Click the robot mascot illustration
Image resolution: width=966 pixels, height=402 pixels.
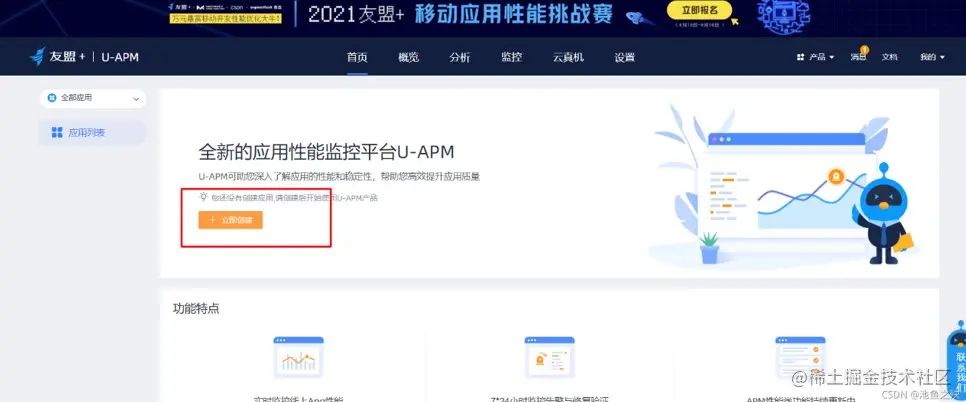click(x=883, y=214)
